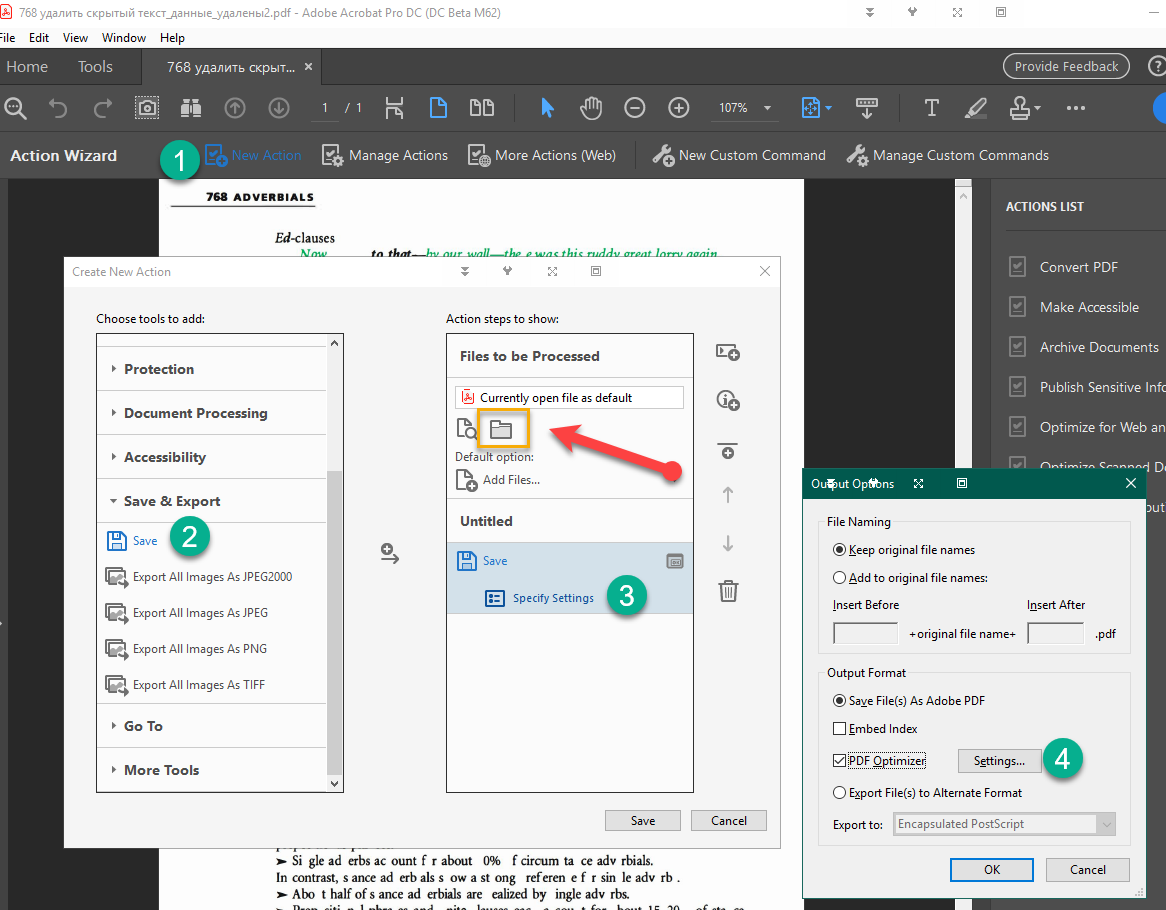Click OK in Output Options dialog

coord(992,869)
